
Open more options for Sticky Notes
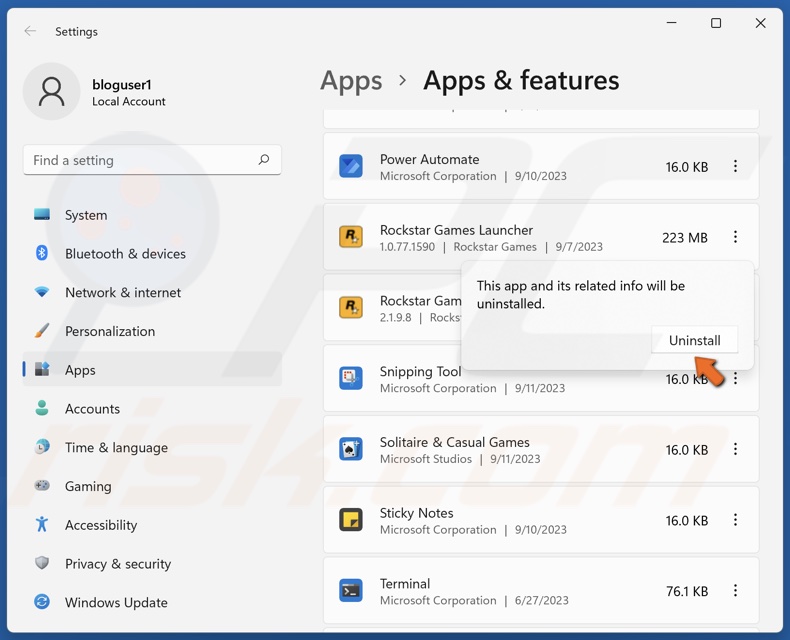tap(735, 520)
